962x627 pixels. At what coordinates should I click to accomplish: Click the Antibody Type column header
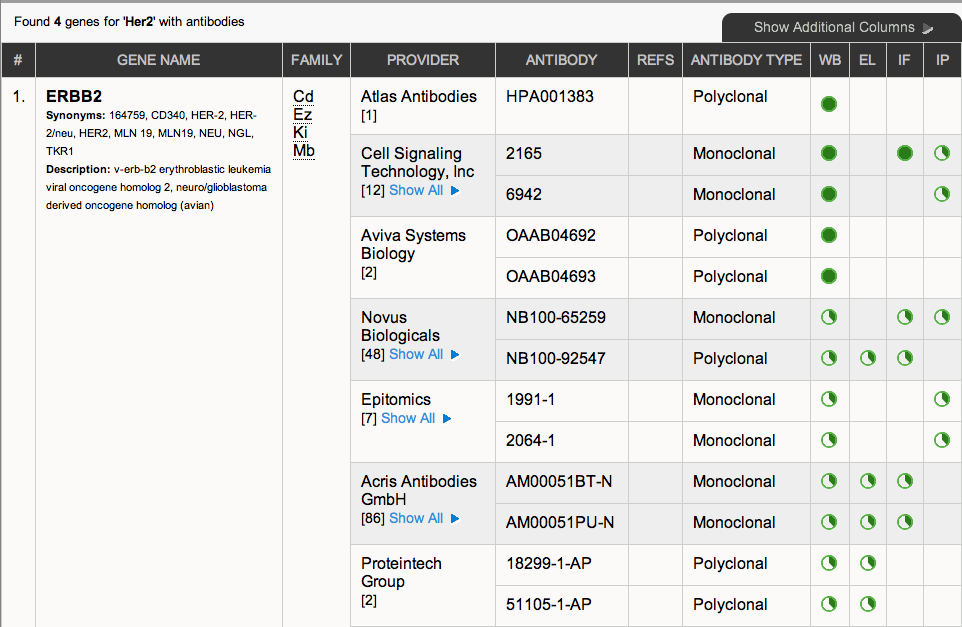click(746, 60)
